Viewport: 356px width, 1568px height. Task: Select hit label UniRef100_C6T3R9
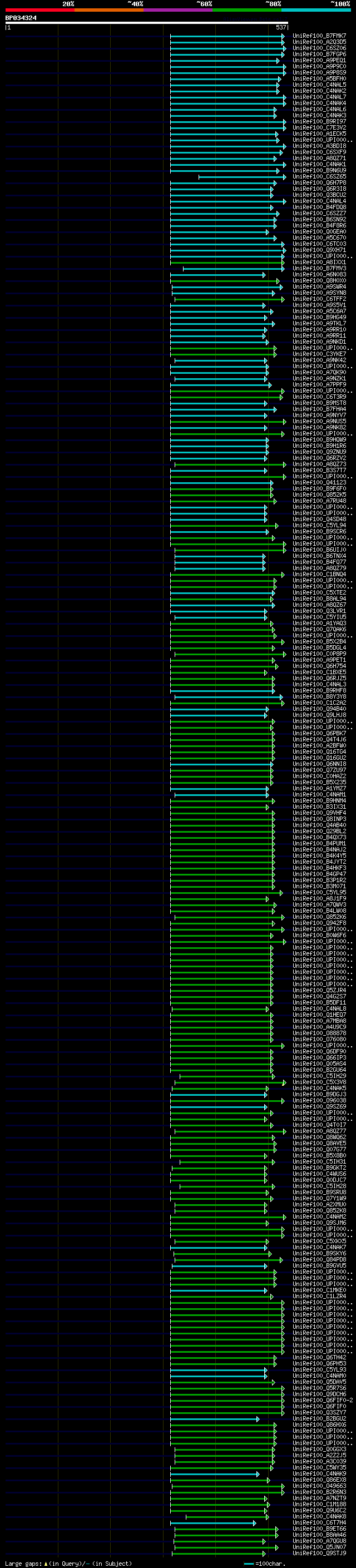(x=319, y=397)
